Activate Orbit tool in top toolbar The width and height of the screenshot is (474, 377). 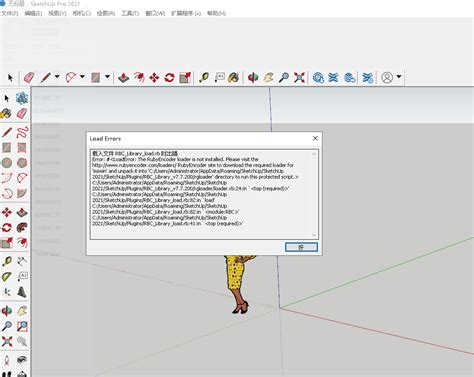pos(253,78)
